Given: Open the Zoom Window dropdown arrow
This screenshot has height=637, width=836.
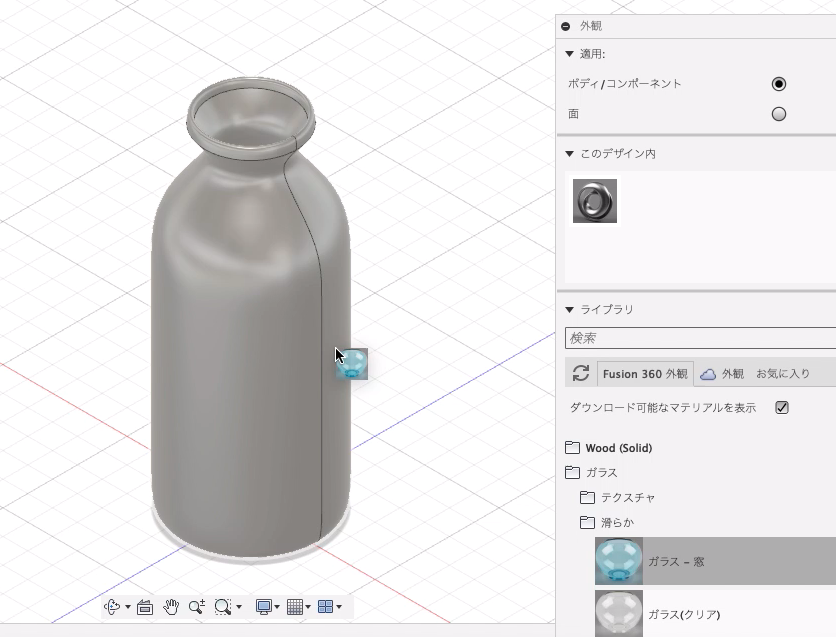Looking at the screenshot, I should click(239, 607).
